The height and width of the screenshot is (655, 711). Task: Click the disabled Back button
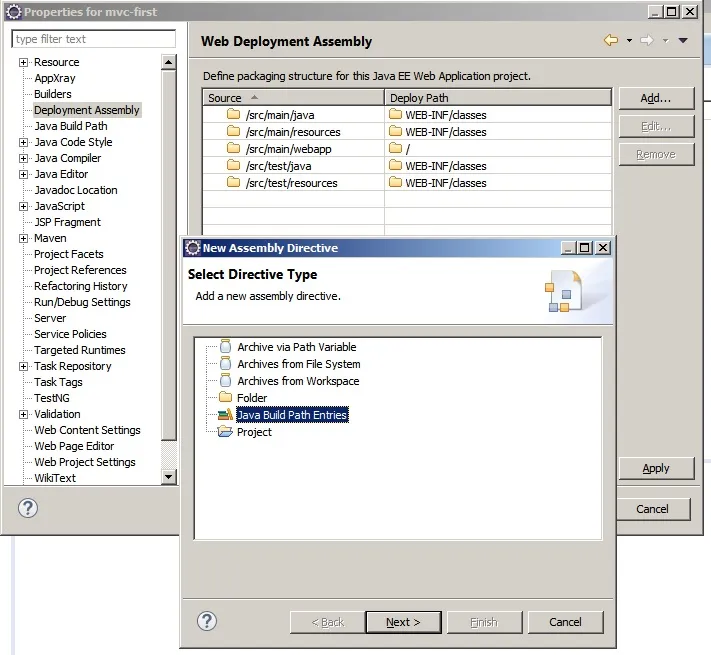point(327,622)
